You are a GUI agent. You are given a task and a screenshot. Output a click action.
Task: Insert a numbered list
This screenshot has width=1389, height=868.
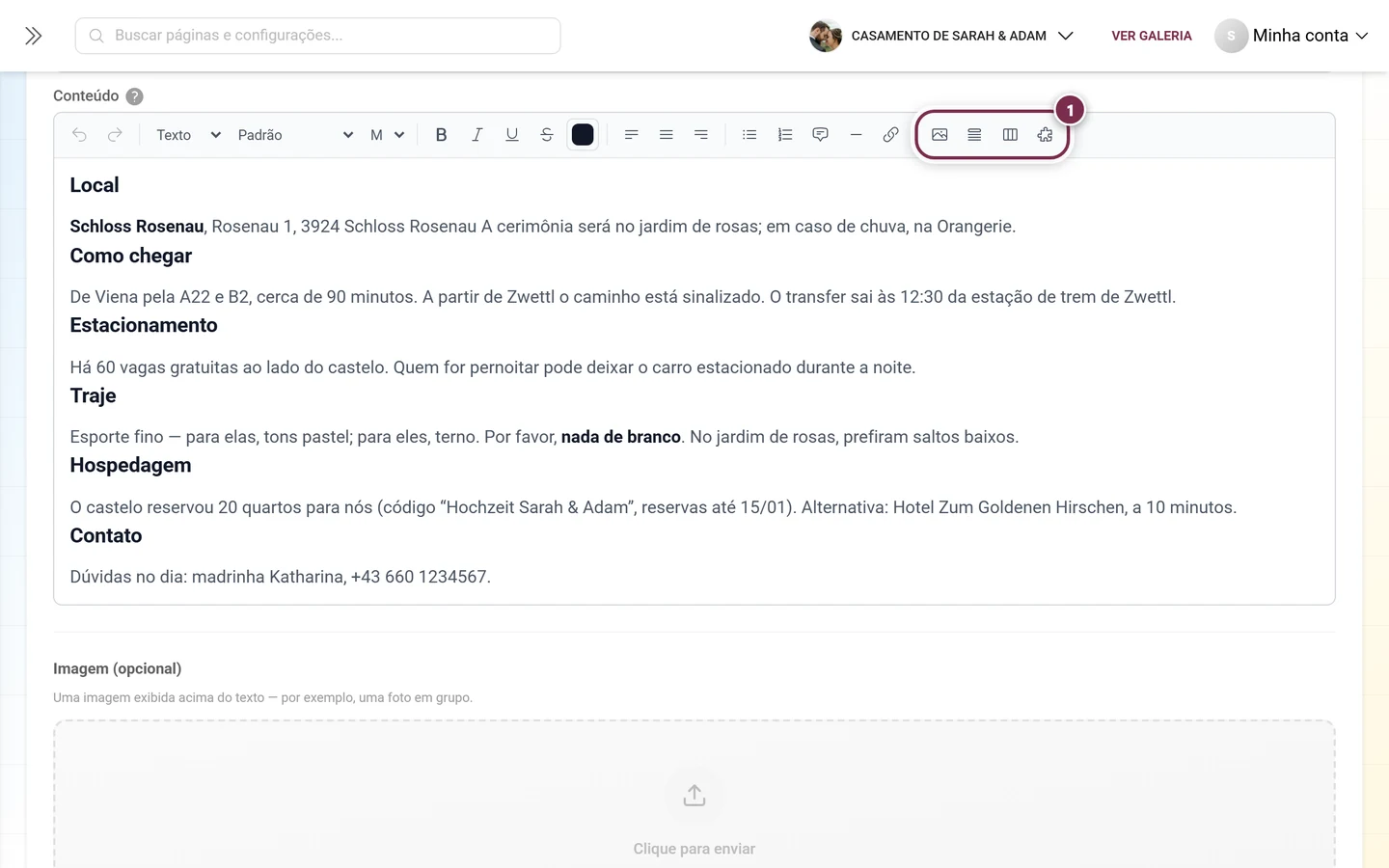tap(785, 135)
